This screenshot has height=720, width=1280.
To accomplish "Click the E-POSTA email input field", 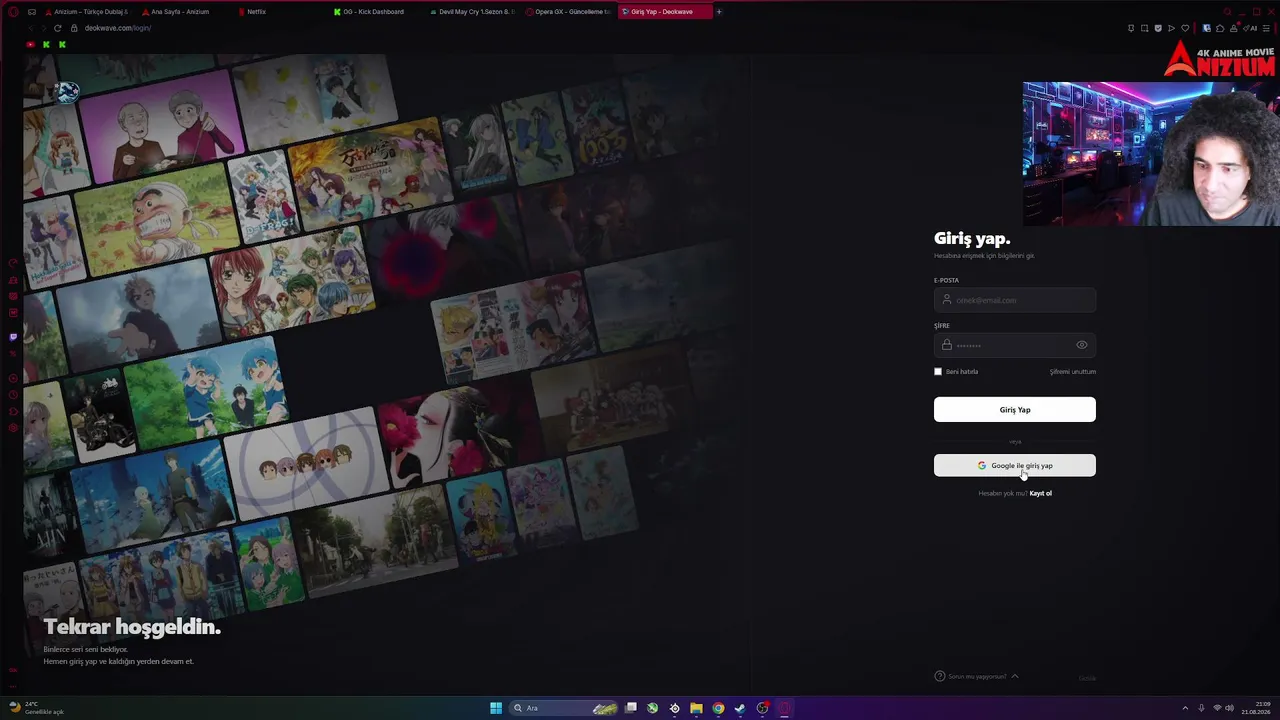I will coord(1015,300).
